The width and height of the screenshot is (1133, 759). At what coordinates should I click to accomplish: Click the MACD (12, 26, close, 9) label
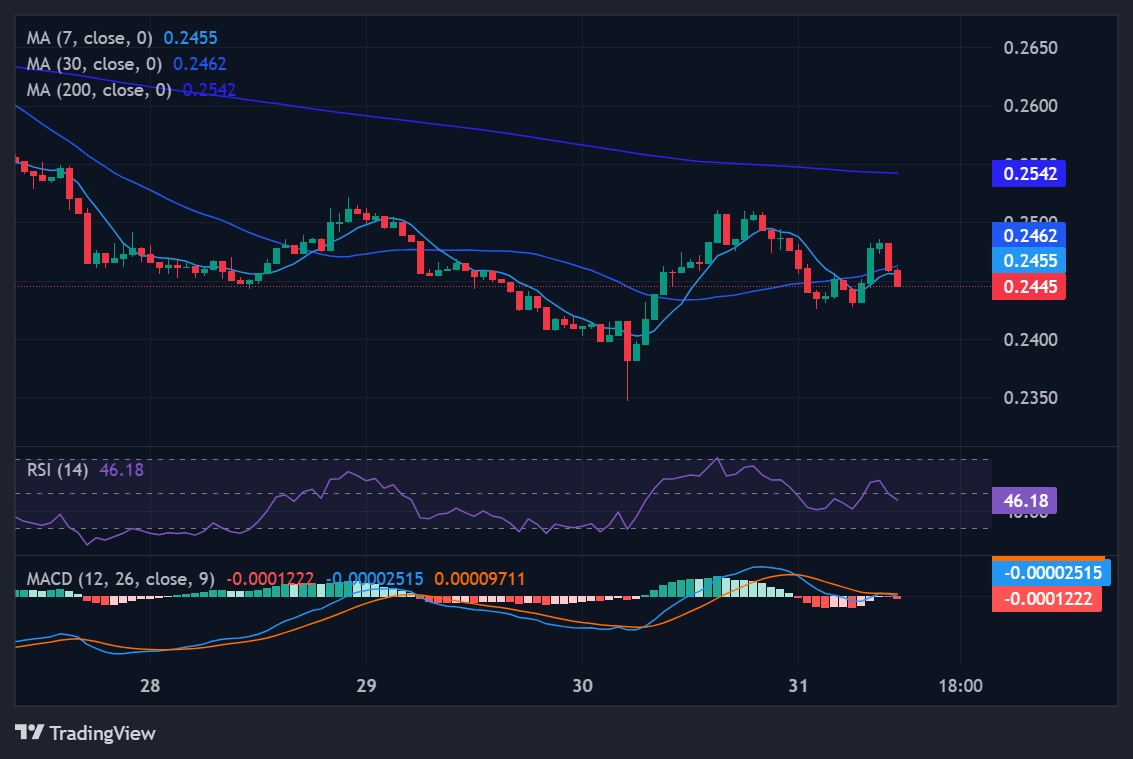coord(120,579)
